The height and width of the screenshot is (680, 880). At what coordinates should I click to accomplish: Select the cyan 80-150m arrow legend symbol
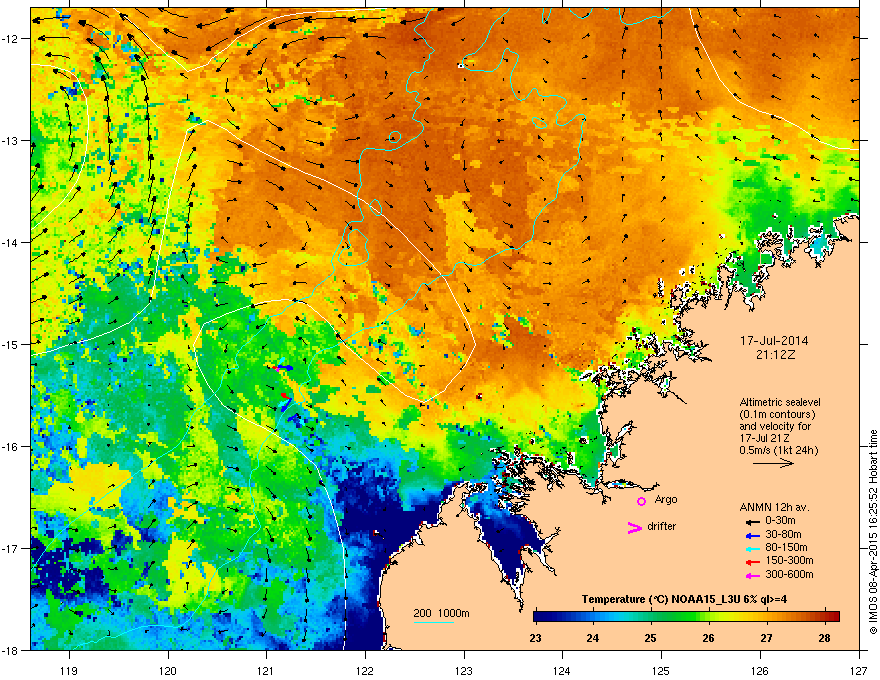[753, 549]
